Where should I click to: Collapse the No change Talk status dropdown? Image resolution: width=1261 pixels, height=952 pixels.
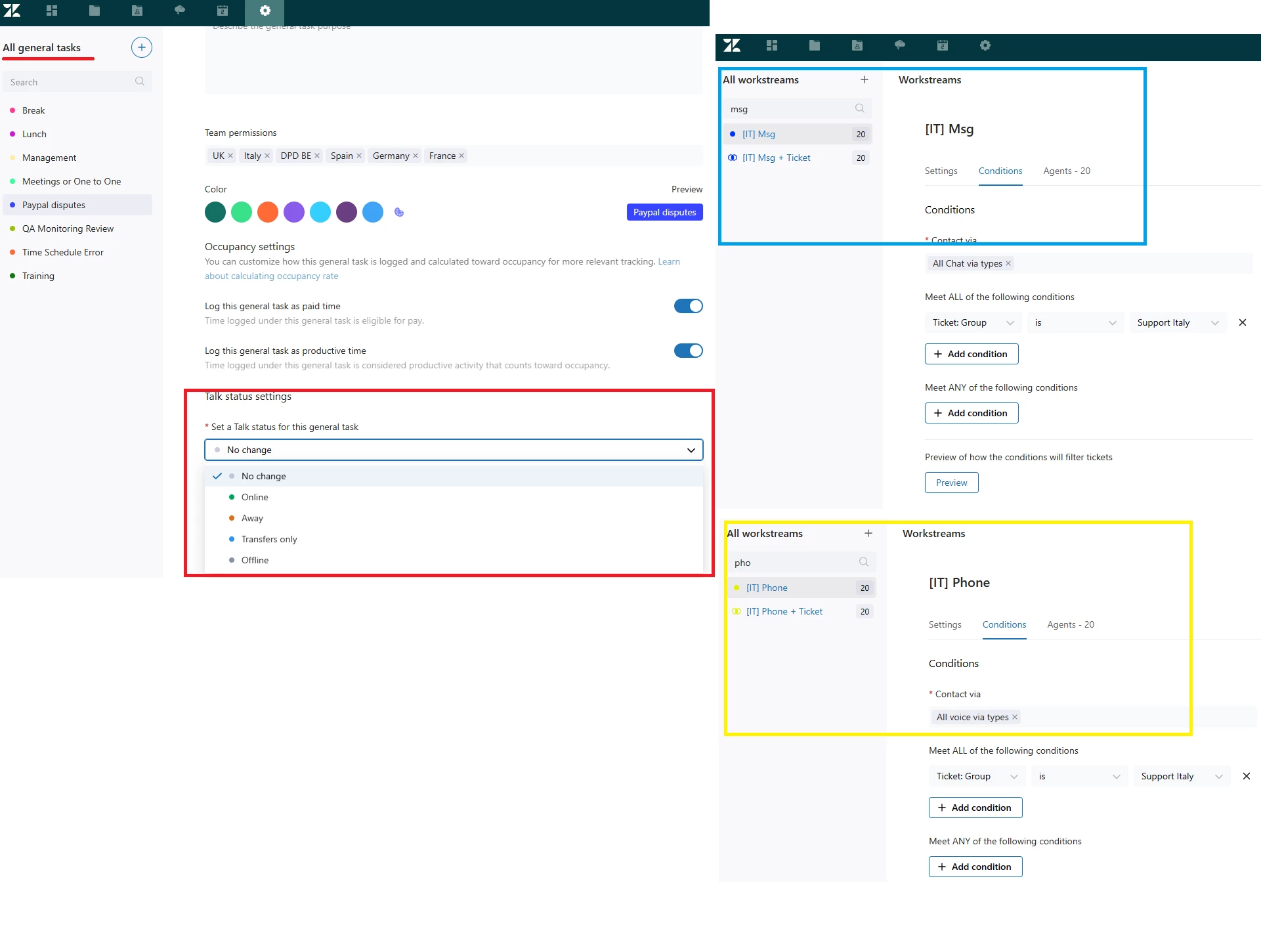691,450
